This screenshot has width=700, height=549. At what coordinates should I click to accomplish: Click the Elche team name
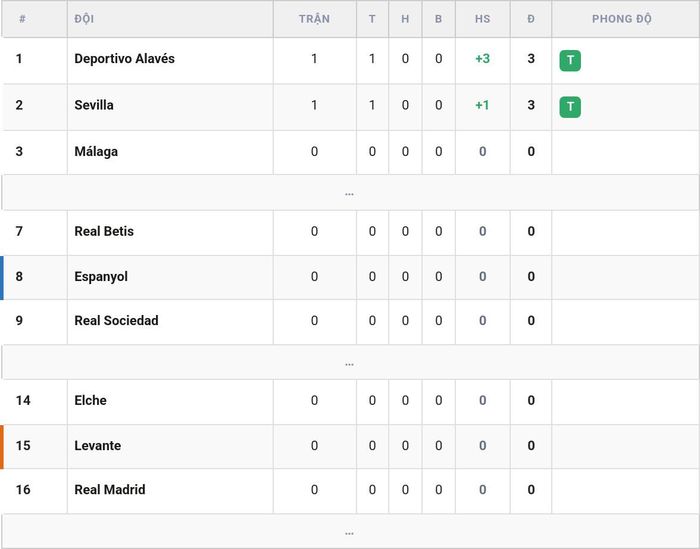tap(91, 400)
